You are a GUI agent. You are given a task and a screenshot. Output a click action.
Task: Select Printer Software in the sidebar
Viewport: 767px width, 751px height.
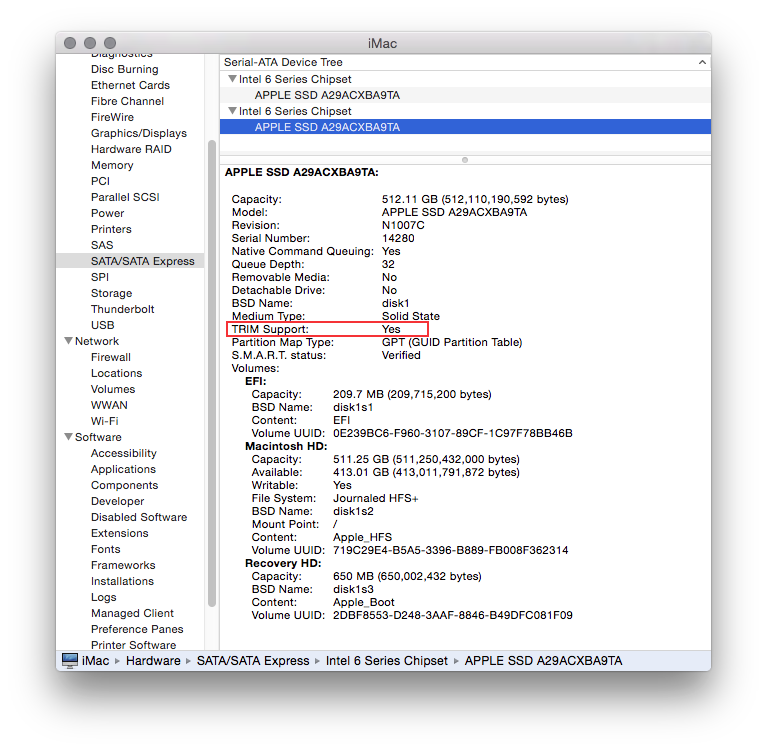click(x=134, y=645)
